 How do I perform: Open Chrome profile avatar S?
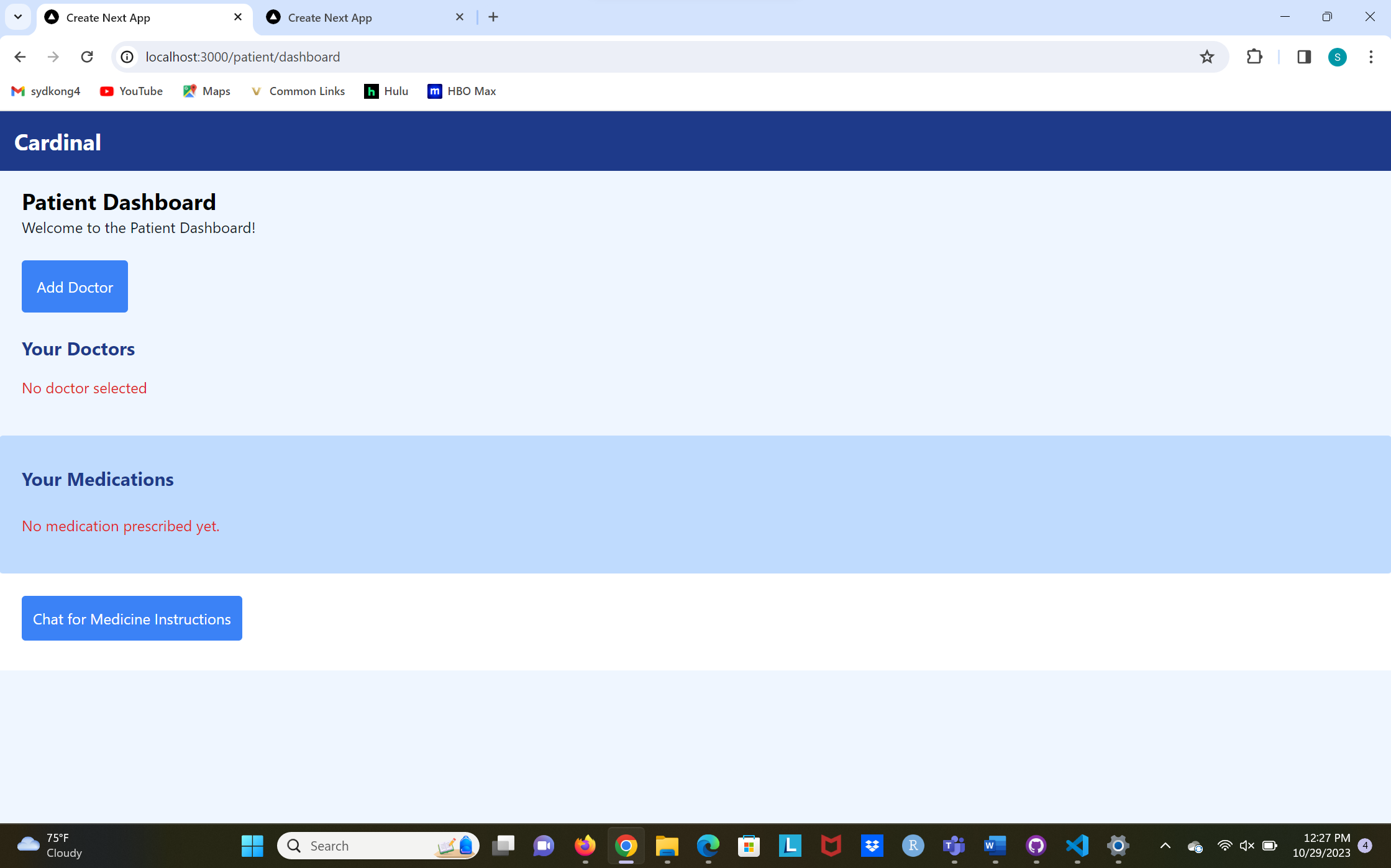click(1337, 57)
